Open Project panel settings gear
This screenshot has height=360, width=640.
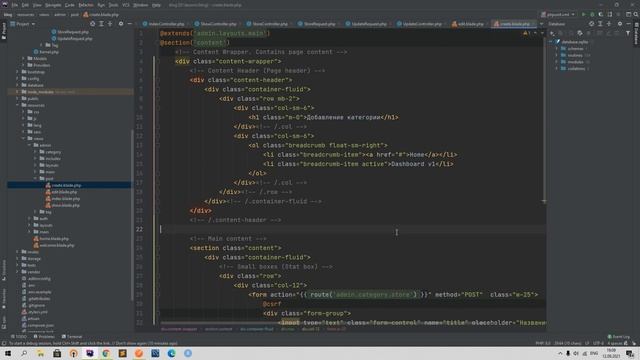[121, 24]
